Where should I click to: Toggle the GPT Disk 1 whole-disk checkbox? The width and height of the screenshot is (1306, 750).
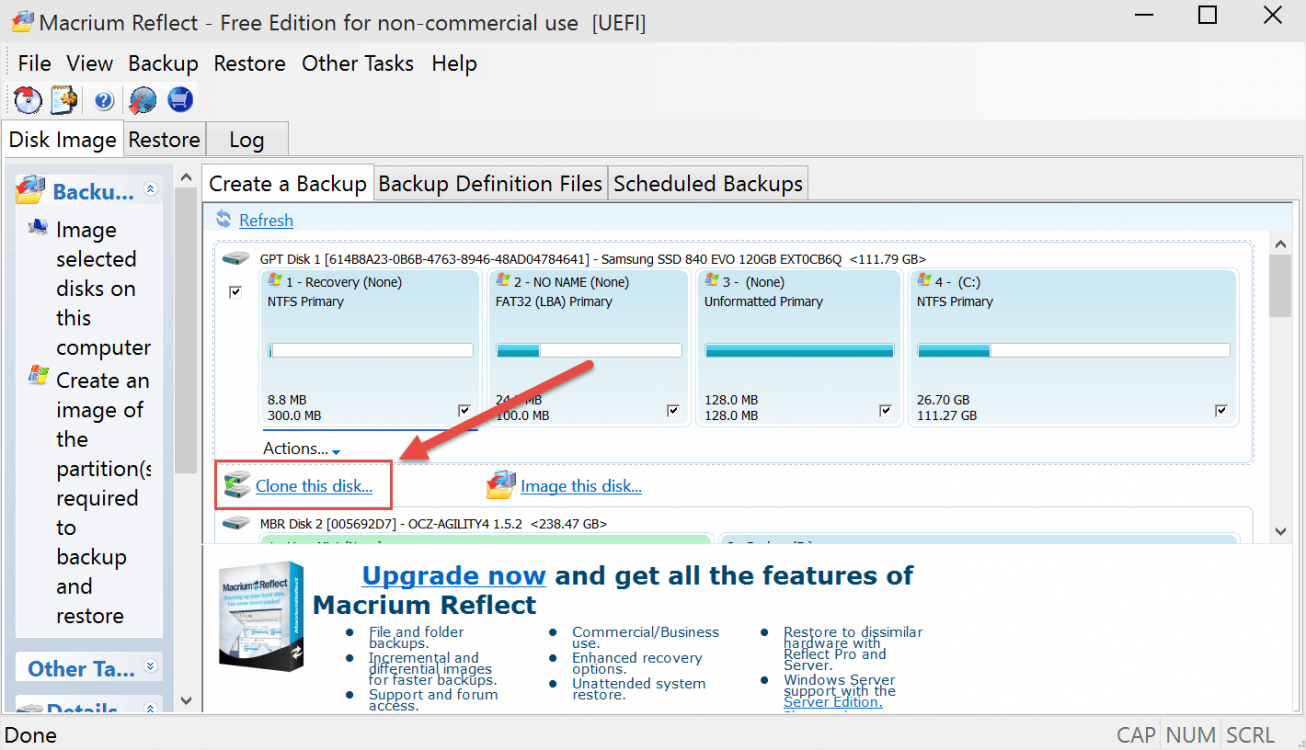tap(236, 292)
